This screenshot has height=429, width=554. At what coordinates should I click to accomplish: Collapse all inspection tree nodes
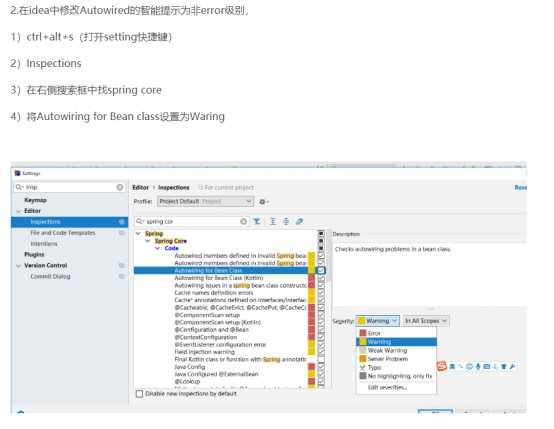pos(286,221)
